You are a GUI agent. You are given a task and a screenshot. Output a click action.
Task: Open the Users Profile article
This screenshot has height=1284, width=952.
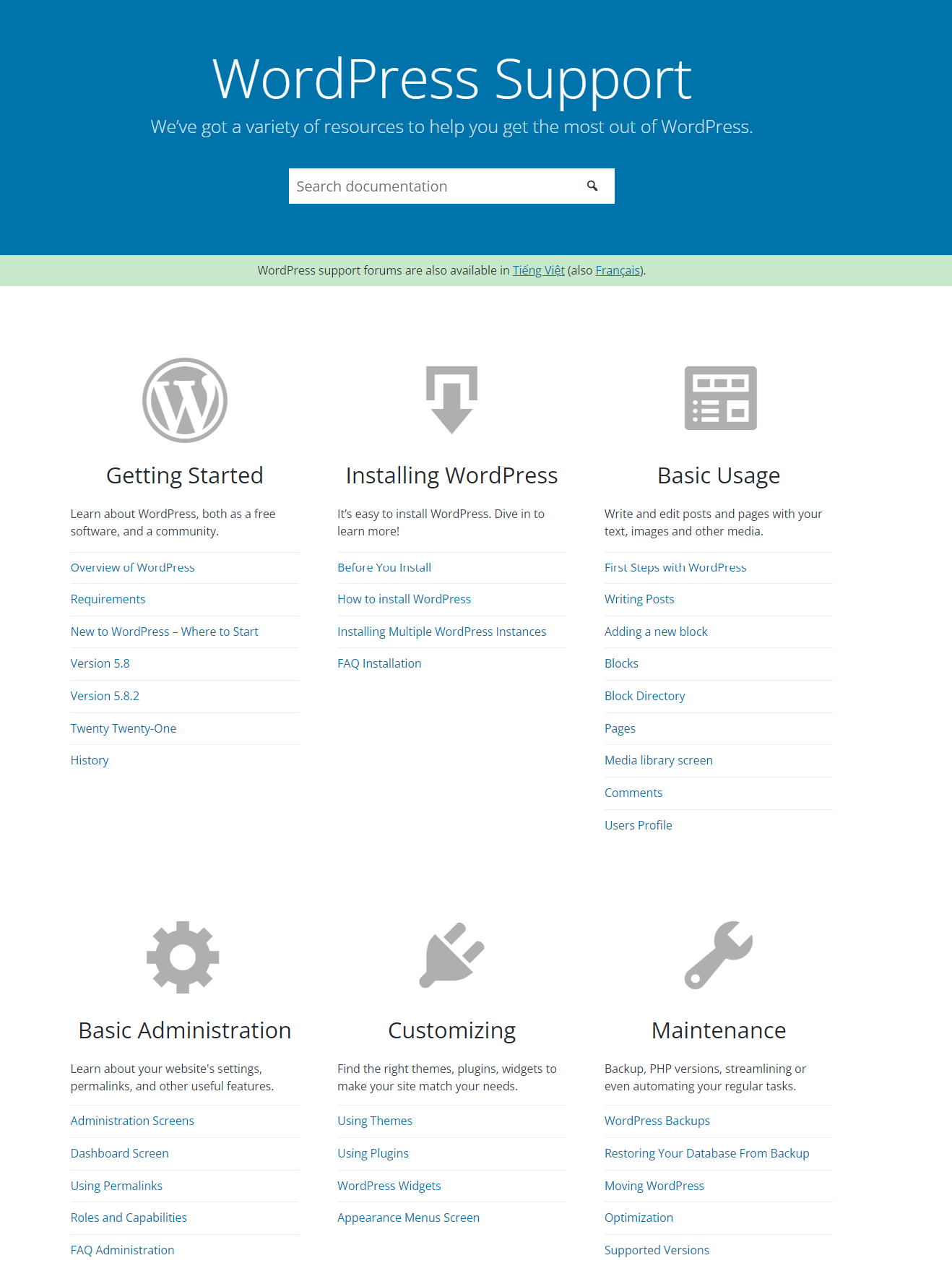[x=638, y=825]
